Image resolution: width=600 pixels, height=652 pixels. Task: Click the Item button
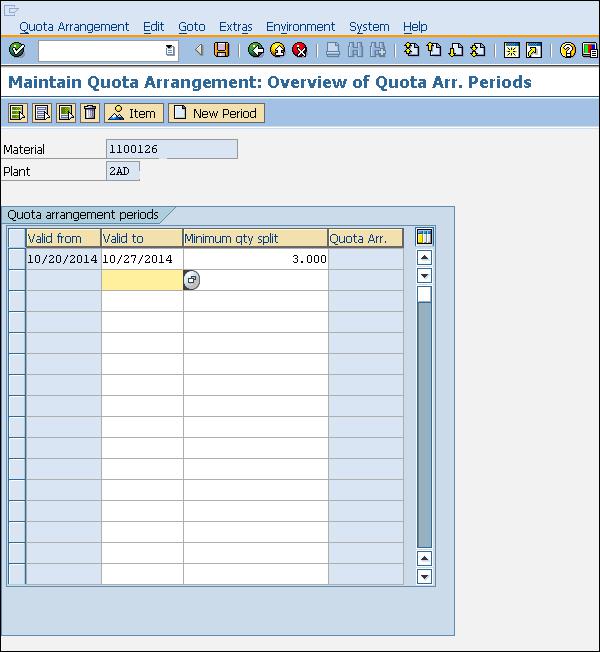click(134, 113)
